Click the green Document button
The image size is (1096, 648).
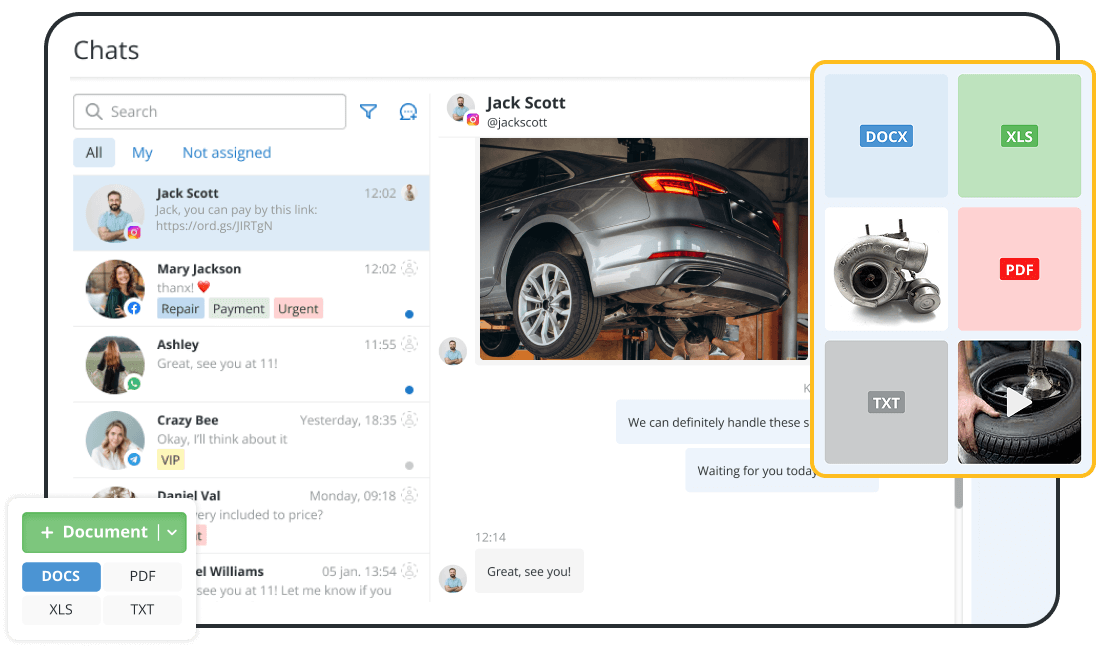pyautogui.click(x=96, y=532)
